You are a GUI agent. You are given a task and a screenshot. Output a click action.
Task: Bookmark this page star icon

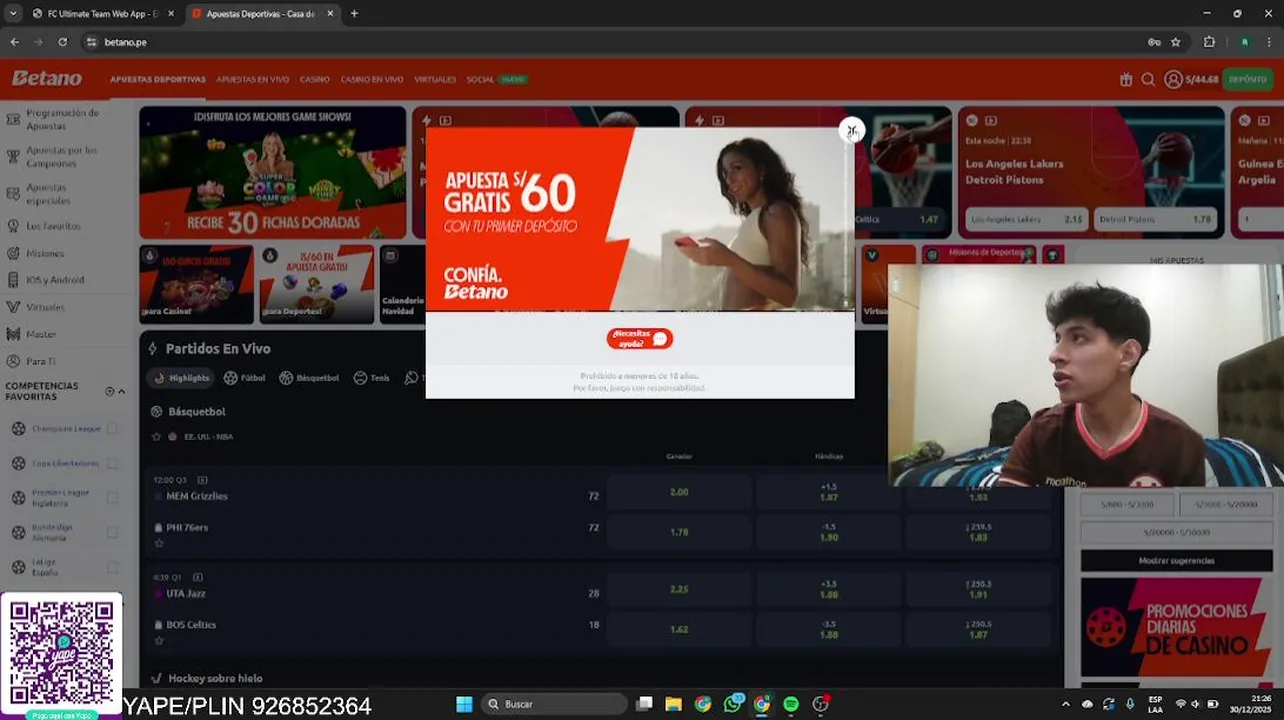click(x=1176, y=42)
